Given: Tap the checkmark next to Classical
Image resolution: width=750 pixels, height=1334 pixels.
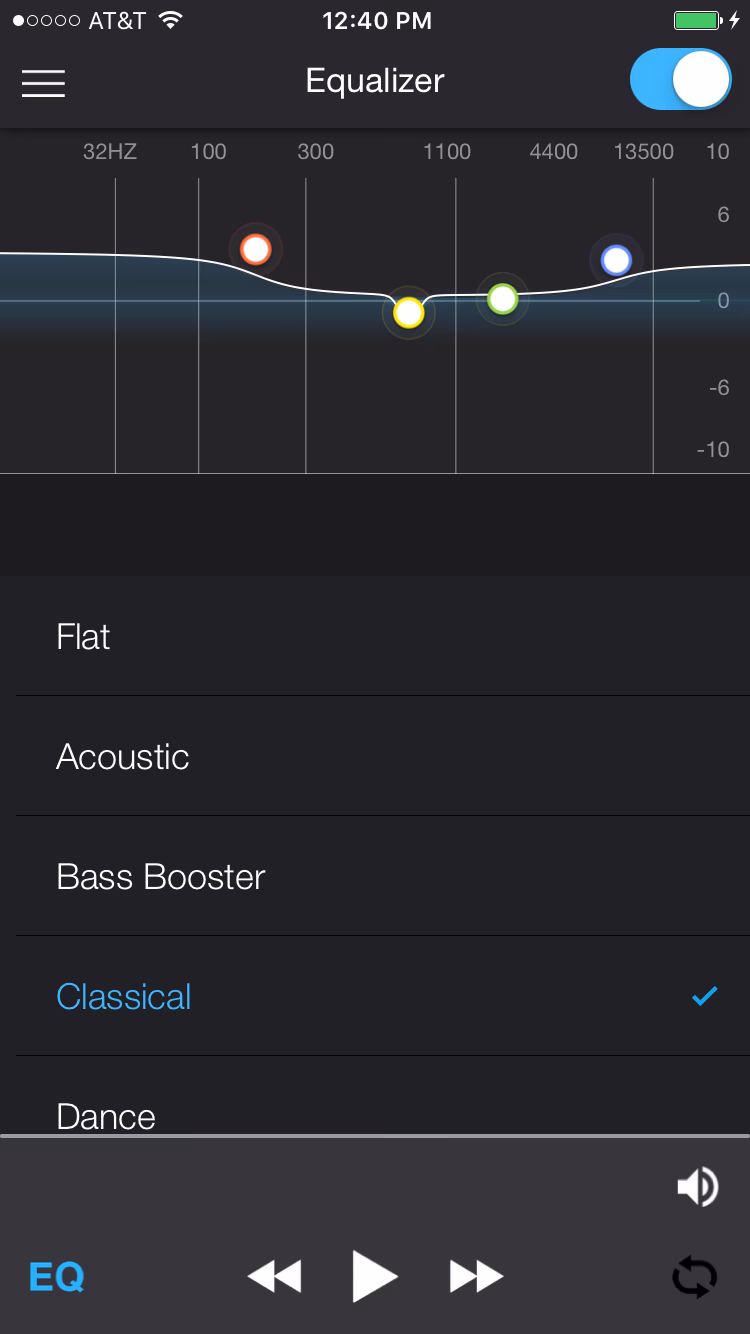Looking at the screenshot, I should pyautogui.click(x=703, y=996).
